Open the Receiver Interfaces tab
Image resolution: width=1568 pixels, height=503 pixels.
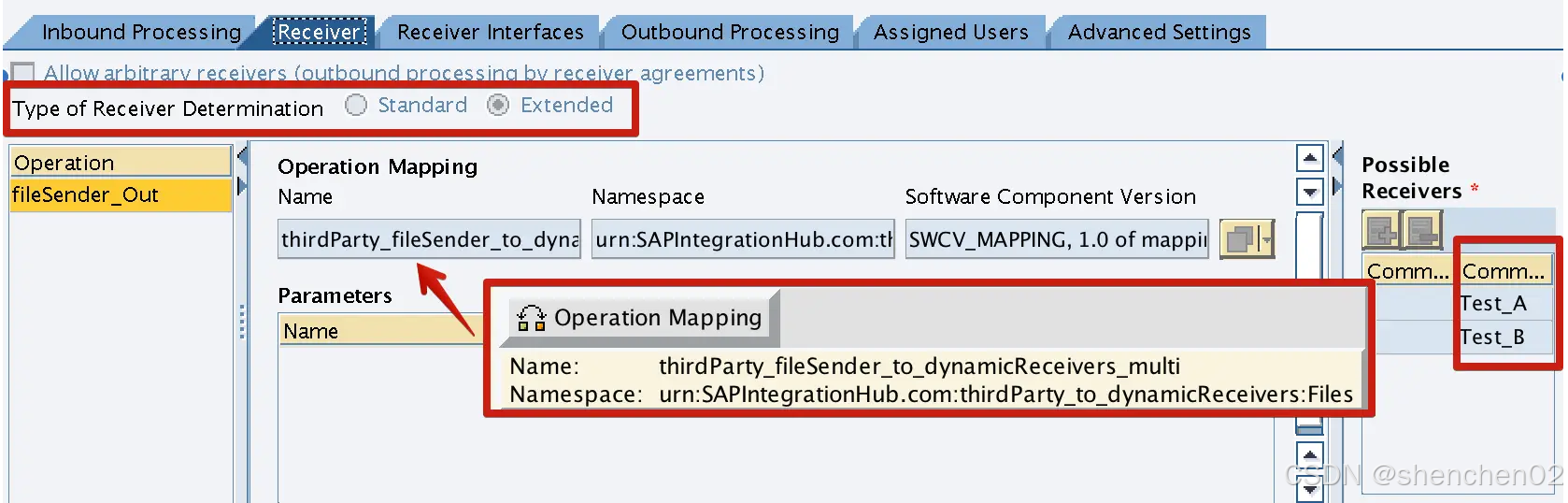click(490, 32)
